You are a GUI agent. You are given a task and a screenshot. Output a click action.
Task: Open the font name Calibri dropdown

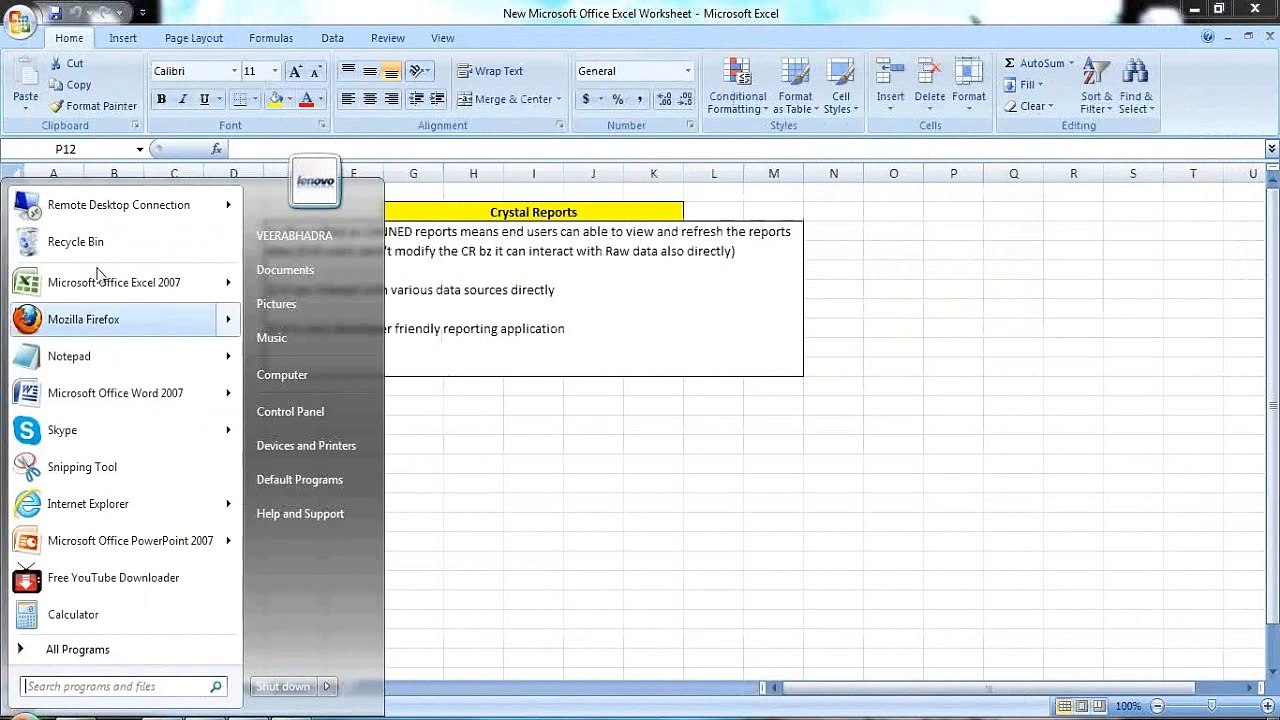[x=235, y=71]
